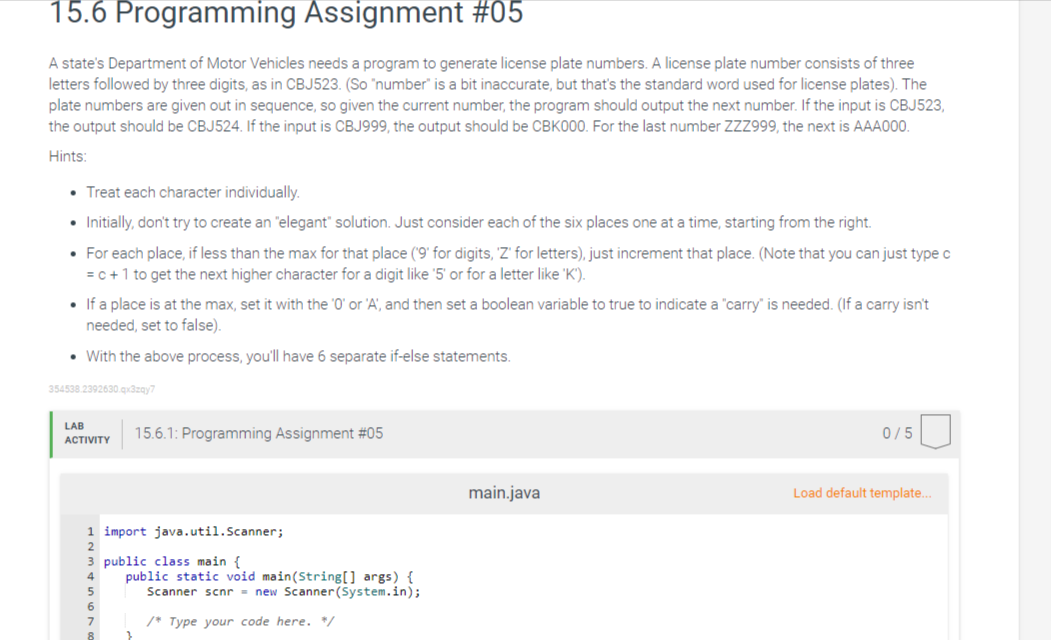Click the Scanner scnr = new Scanner line
This screenshot has width=1051, height=640.
pyautogui.click(x=284, y=592)
